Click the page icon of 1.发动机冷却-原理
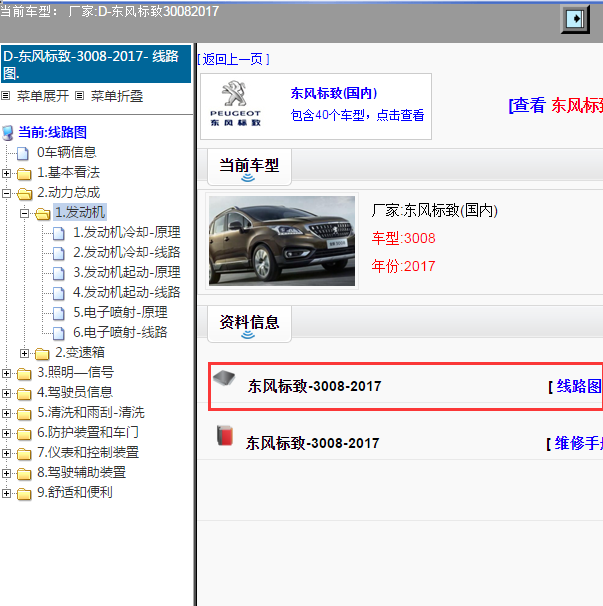Viewport: 603px width, 606px height. [x=59, y=233]
